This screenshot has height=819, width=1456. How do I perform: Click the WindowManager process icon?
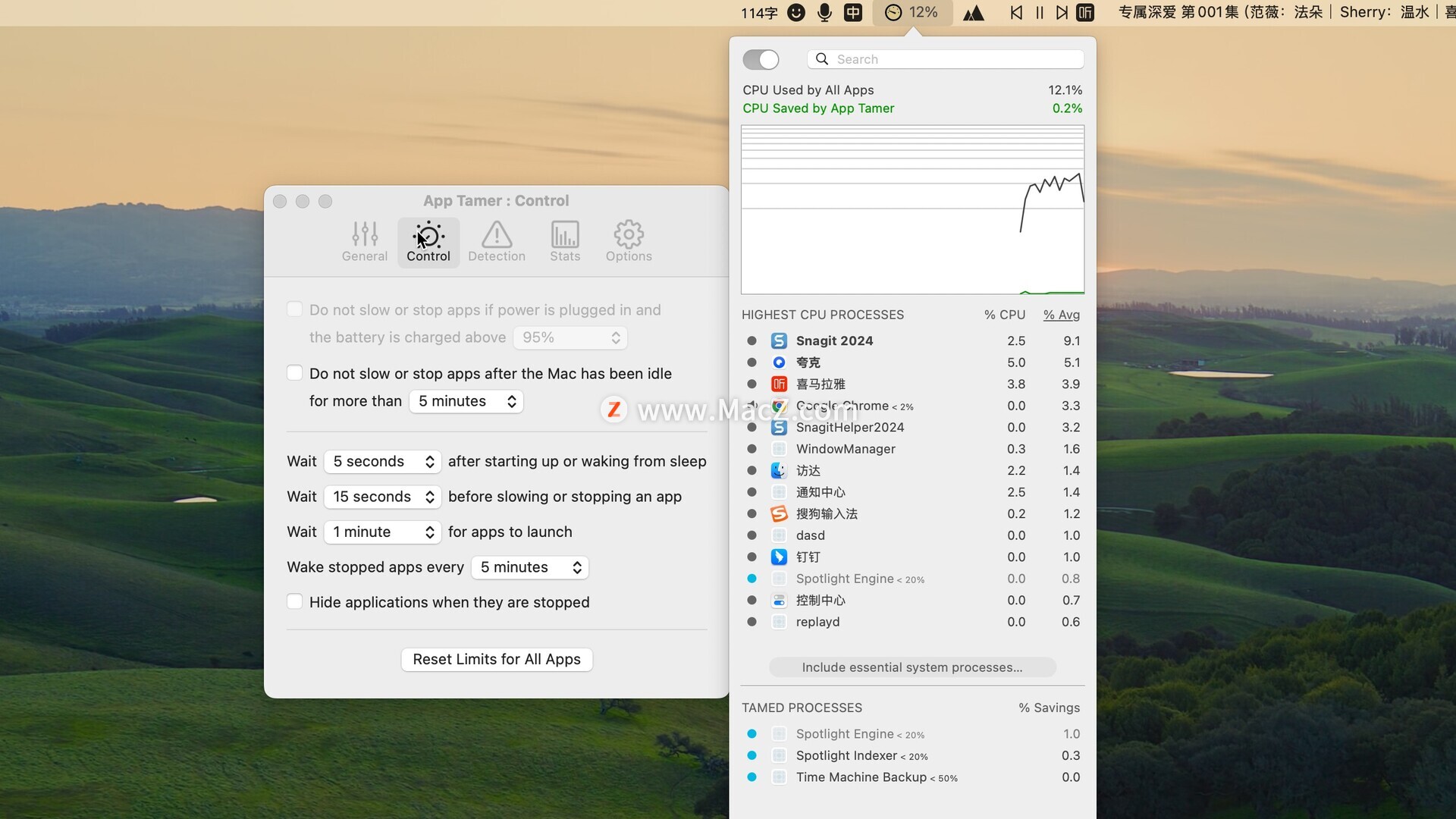pos(779,449)
